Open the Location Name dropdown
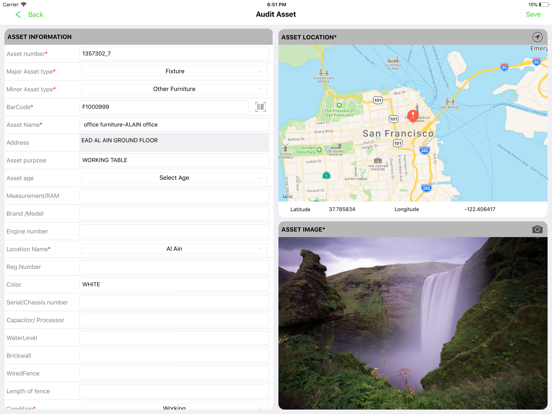 click(x=174, y=249)
